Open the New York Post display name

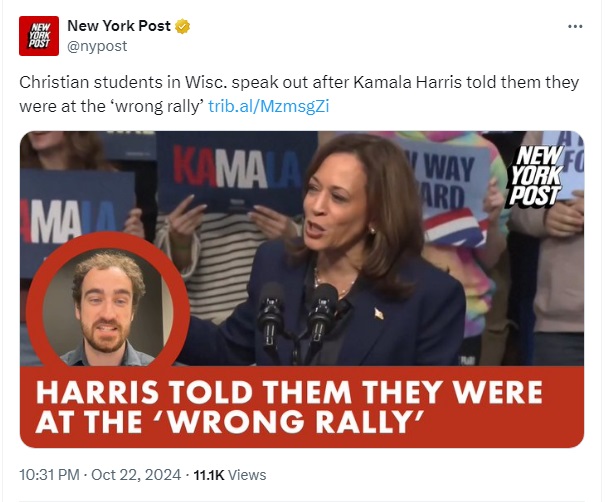pyautogui.click(x=119, y=26)
